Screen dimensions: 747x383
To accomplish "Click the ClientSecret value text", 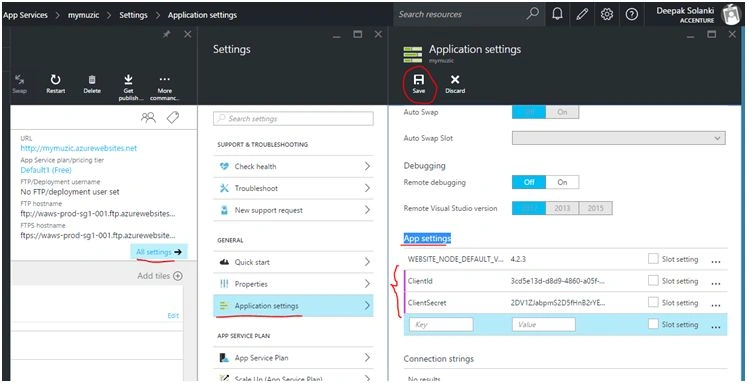I will click(558, 303).
